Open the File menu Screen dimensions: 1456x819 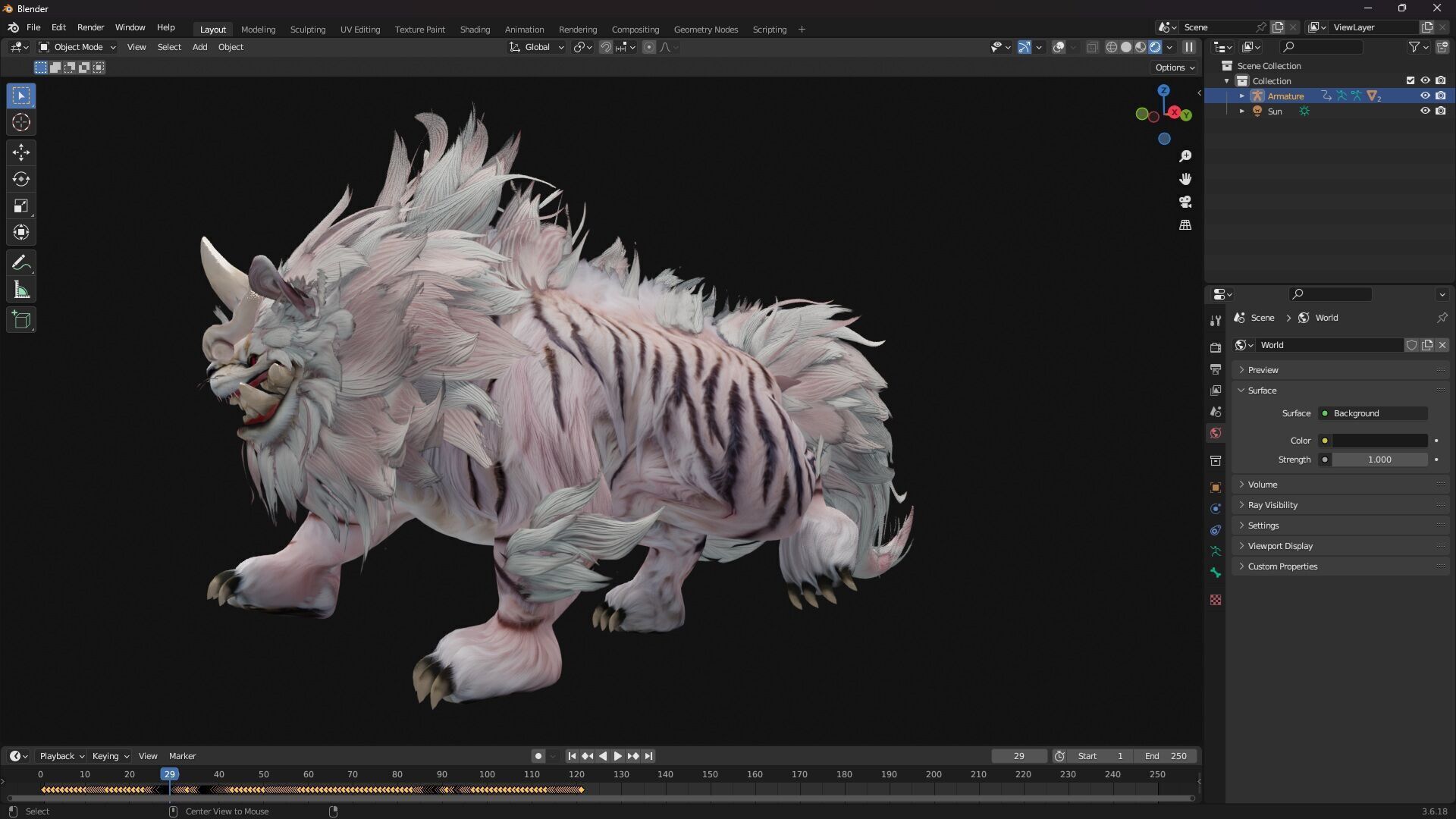33,27
